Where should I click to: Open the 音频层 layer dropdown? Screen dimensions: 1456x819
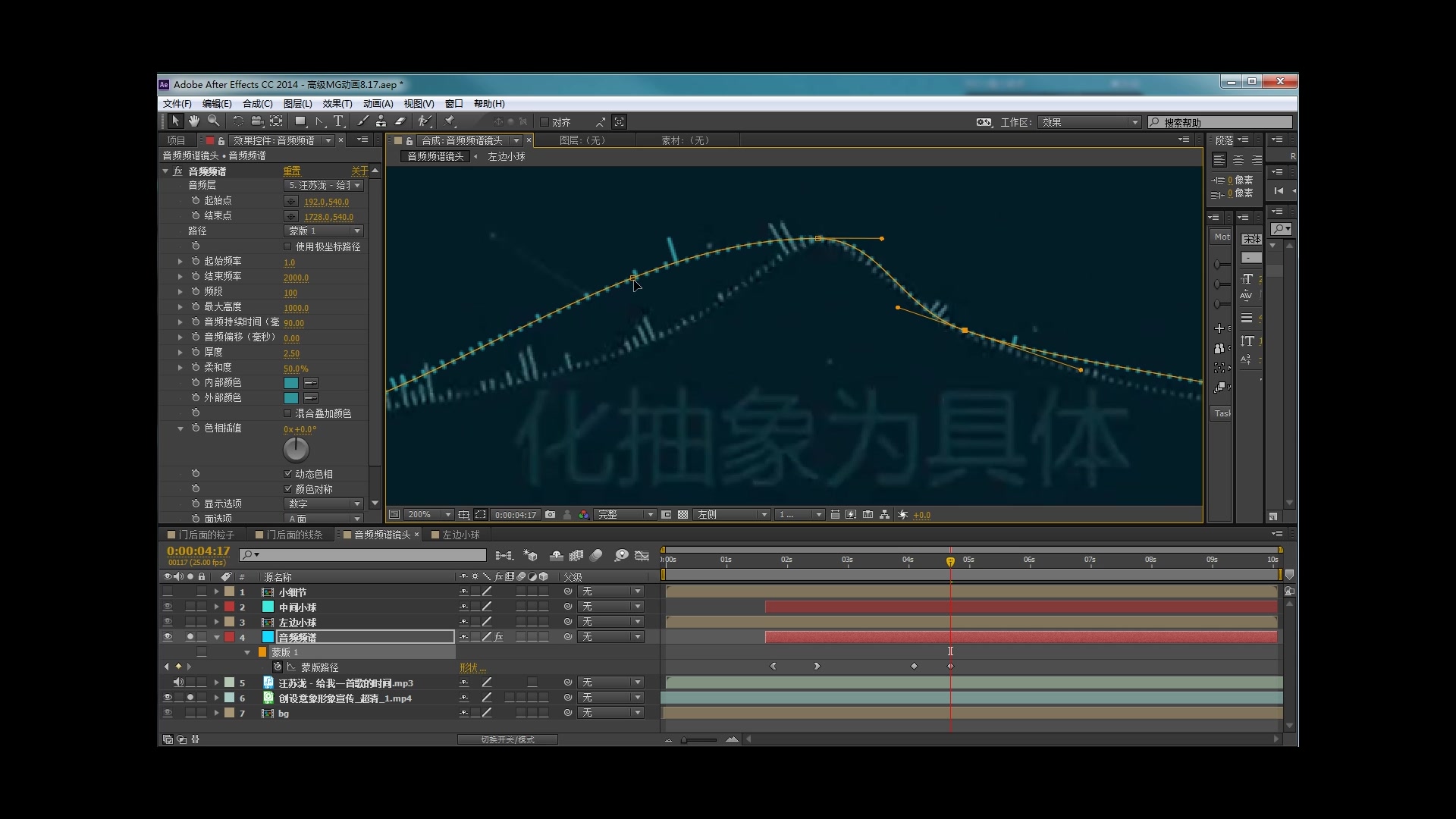point(325,185)
